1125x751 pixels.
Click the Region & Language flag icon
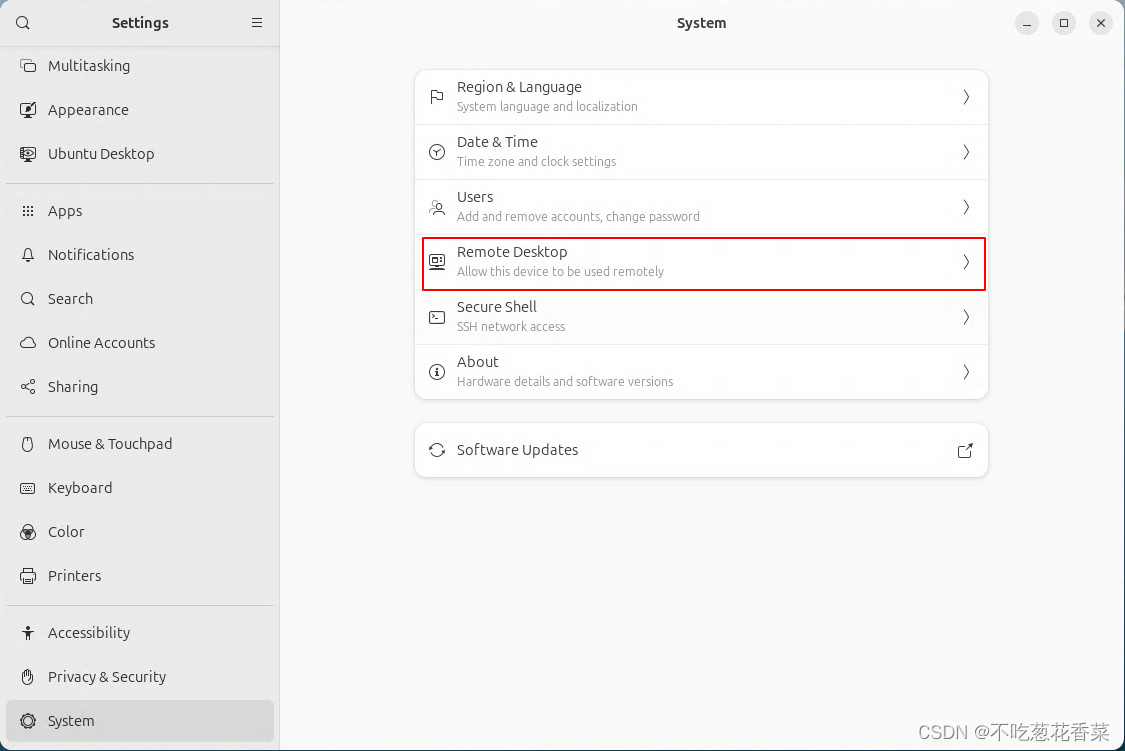click(437, 97)
